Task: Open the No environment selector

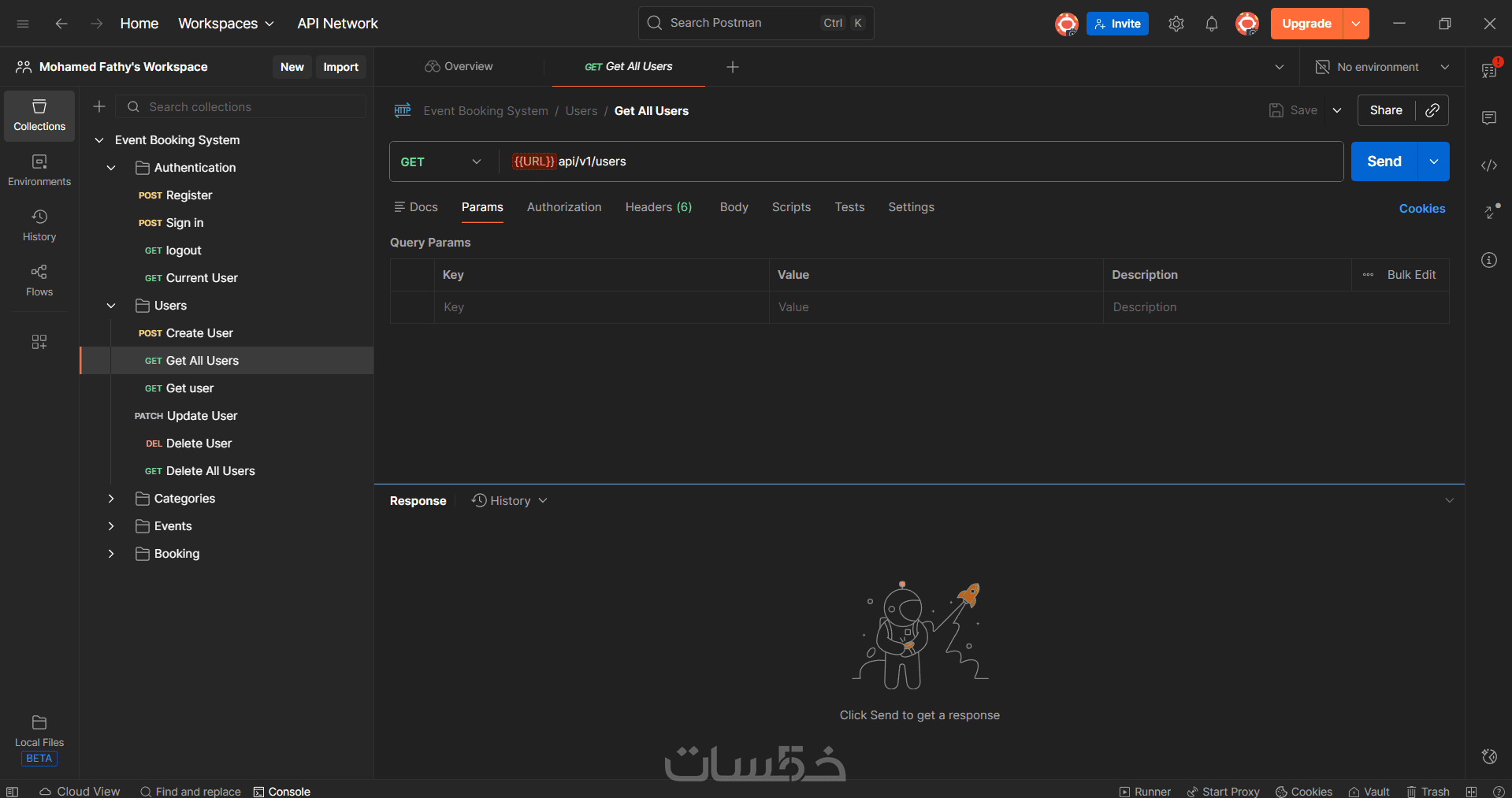Action: click(1383, 67)
